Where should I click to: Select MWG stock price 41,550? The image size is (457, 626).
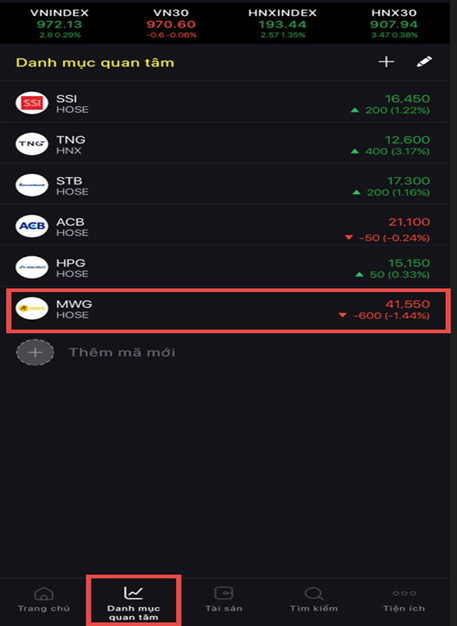click(x=408, y=304)
